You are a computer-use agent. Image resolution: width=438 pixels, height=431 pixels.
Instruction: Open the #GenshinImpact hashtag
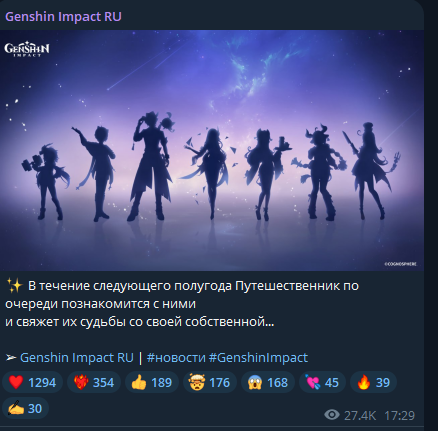[258, 357]
